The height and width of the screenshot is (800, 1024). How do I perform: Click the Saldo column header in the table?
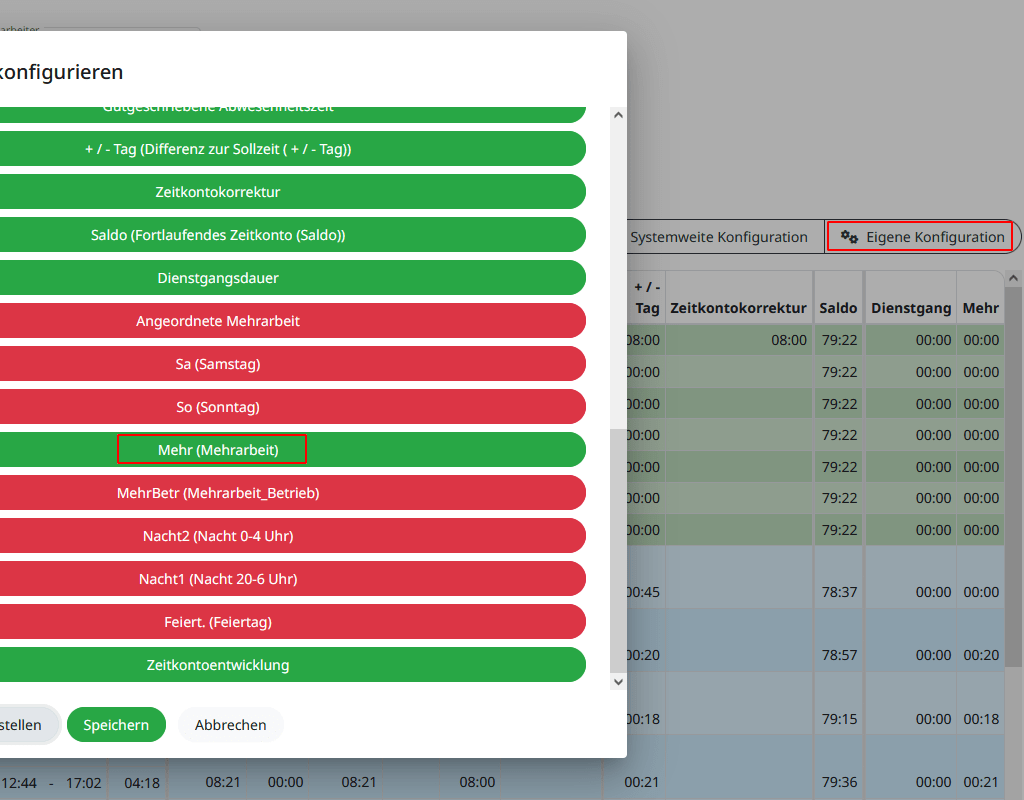tap(838, 309)
